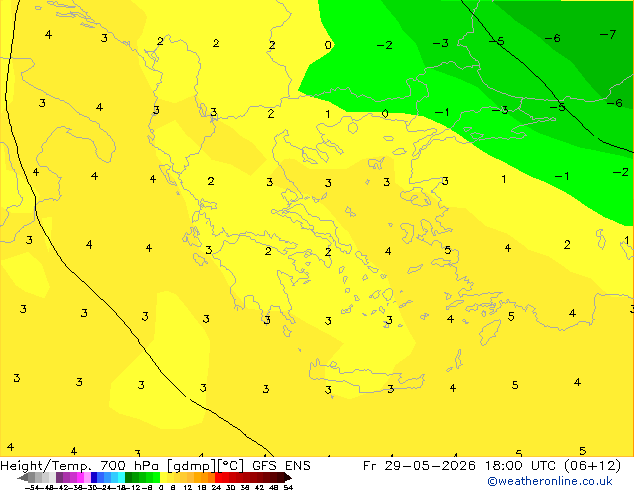Click the gray left arrow of the color legend
This screenshot has width=634, height=490.
pyautogui.click(x=23, y=477)
